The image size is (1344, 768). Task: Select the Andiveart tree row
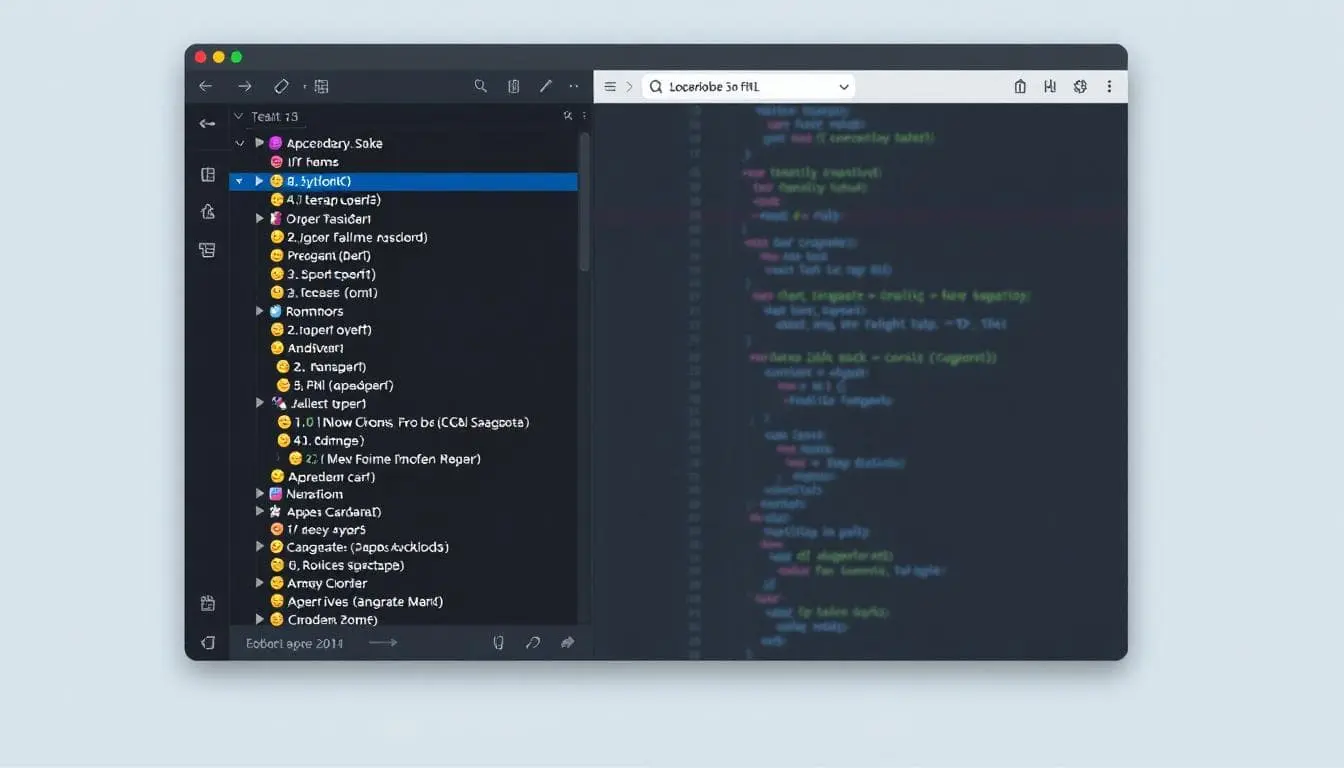(x=403, y=348)
